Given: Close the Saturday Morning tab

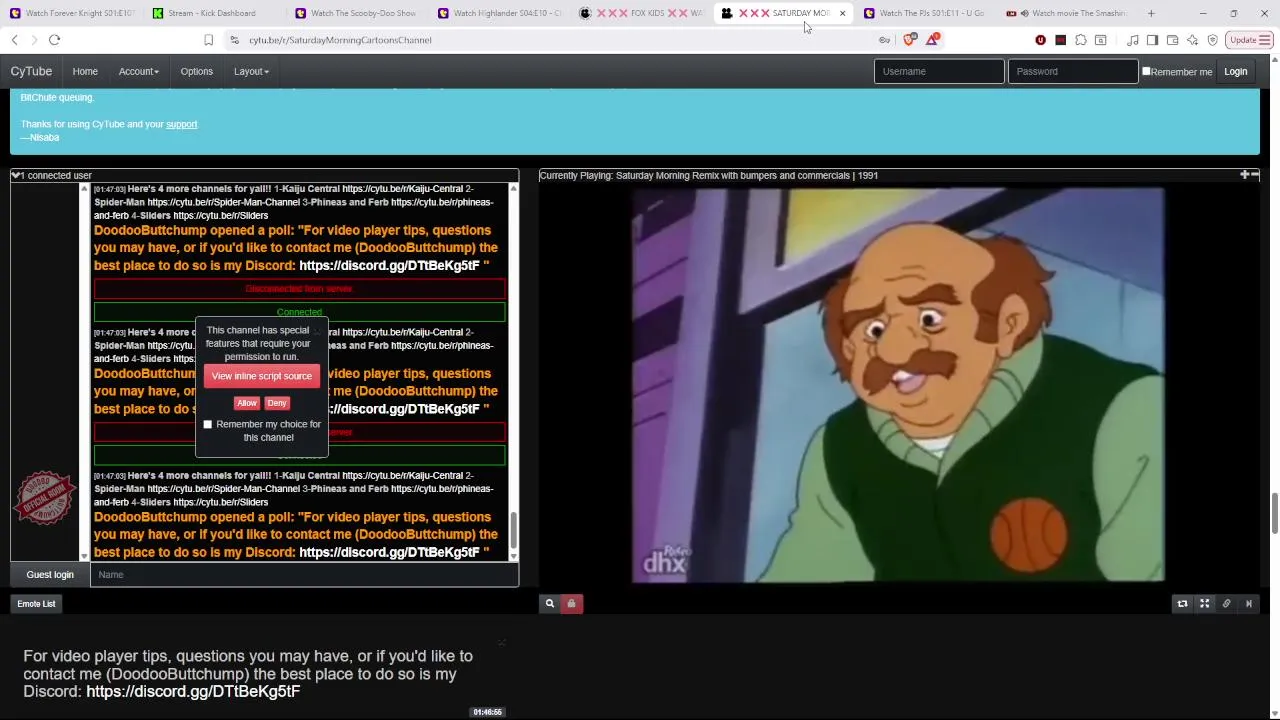Looking at the screenshot, I should point(842,13).
